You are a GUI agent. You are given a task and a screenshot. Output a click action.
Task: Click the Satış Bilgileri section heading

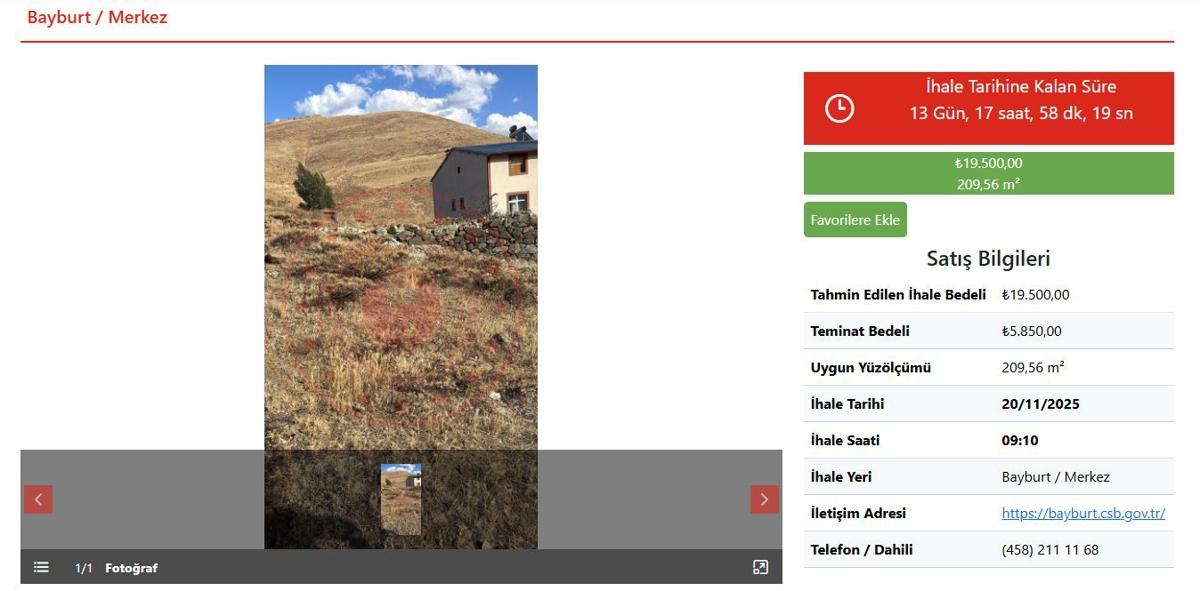tap(988, 258)
